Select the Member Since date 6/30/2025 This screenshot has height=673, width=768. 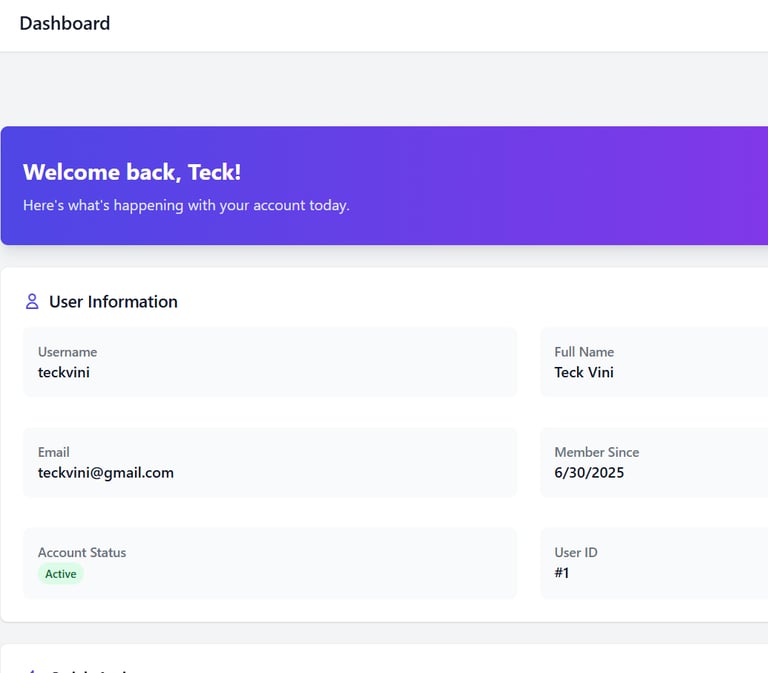tap(589, 473)
